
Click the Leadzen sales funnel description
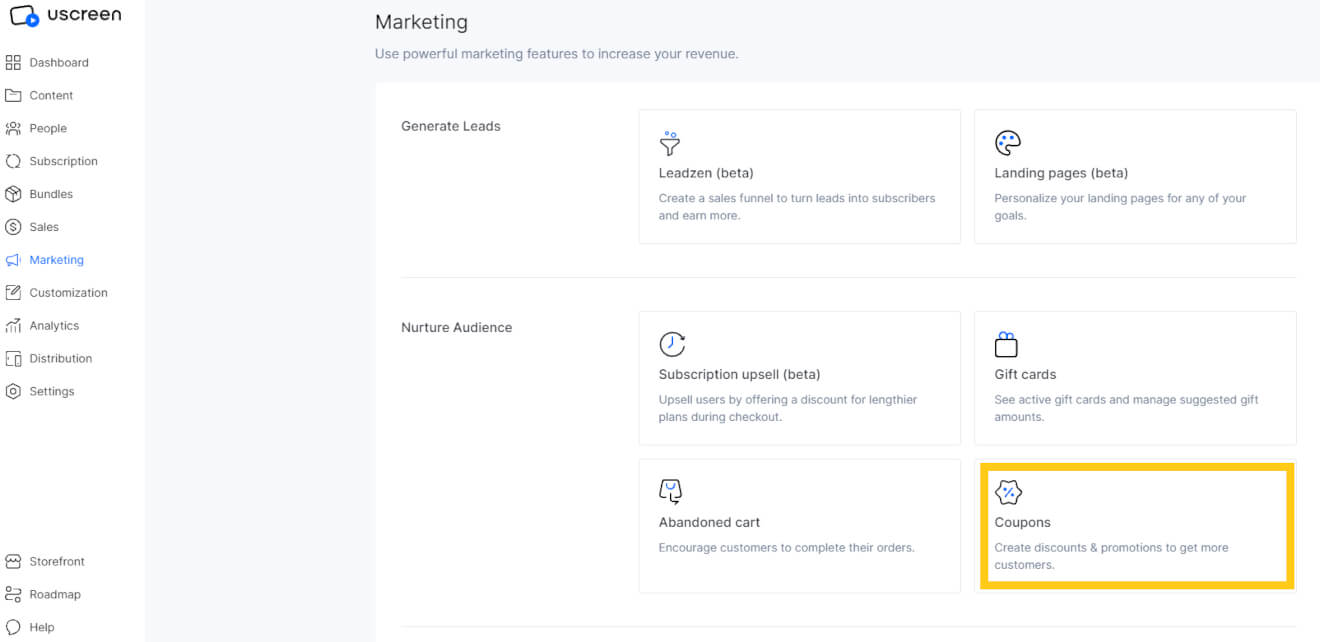(x=797, y=207)
